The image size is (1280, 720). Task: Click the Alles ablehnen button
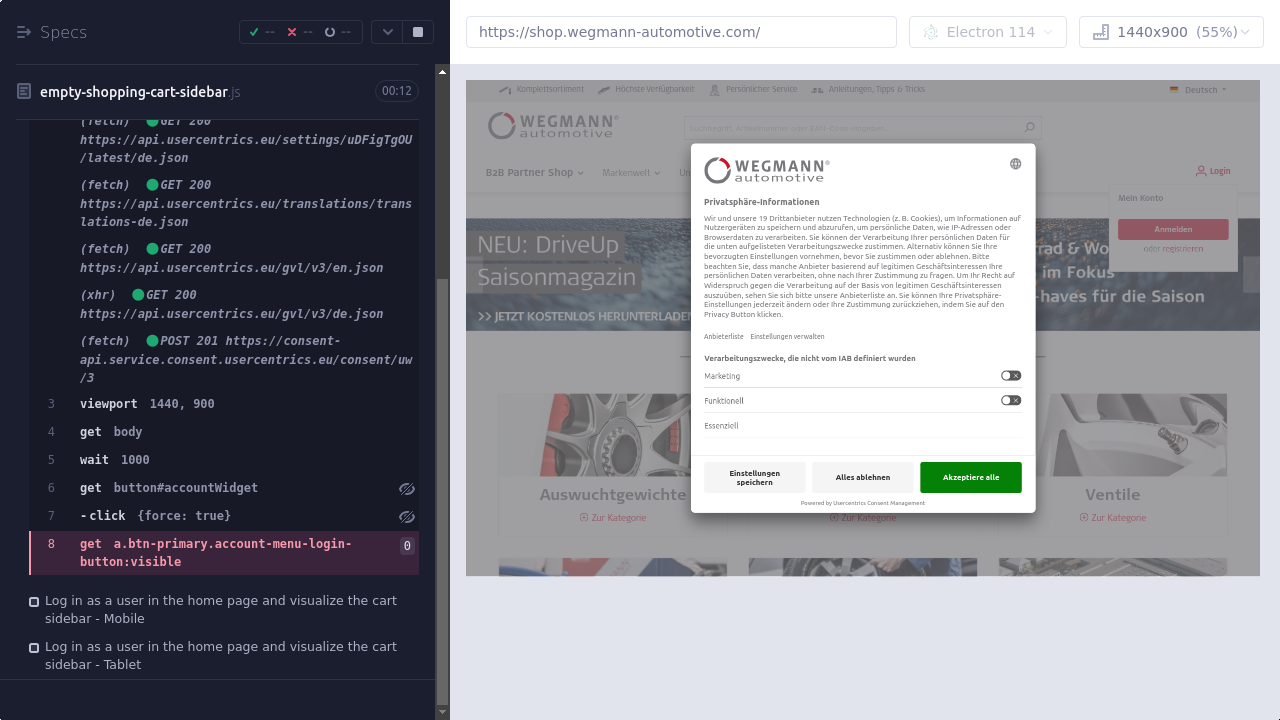(x=862, y=477)
